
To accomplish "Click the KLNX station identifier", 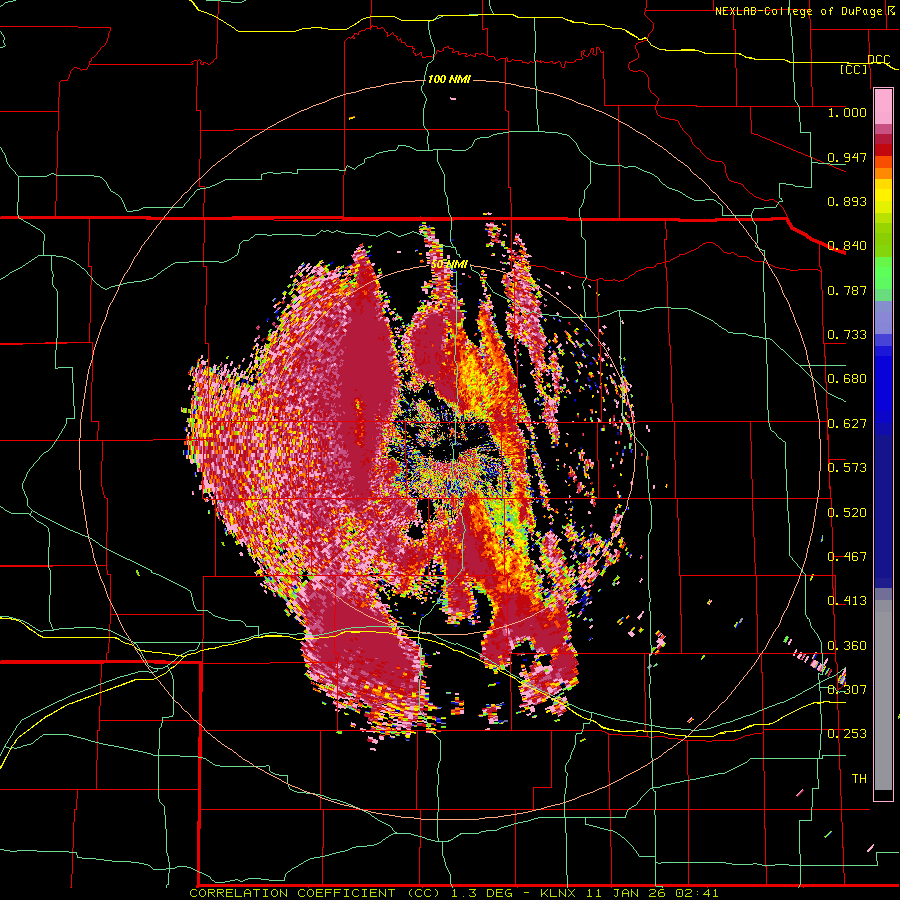I will coord(560,893).
